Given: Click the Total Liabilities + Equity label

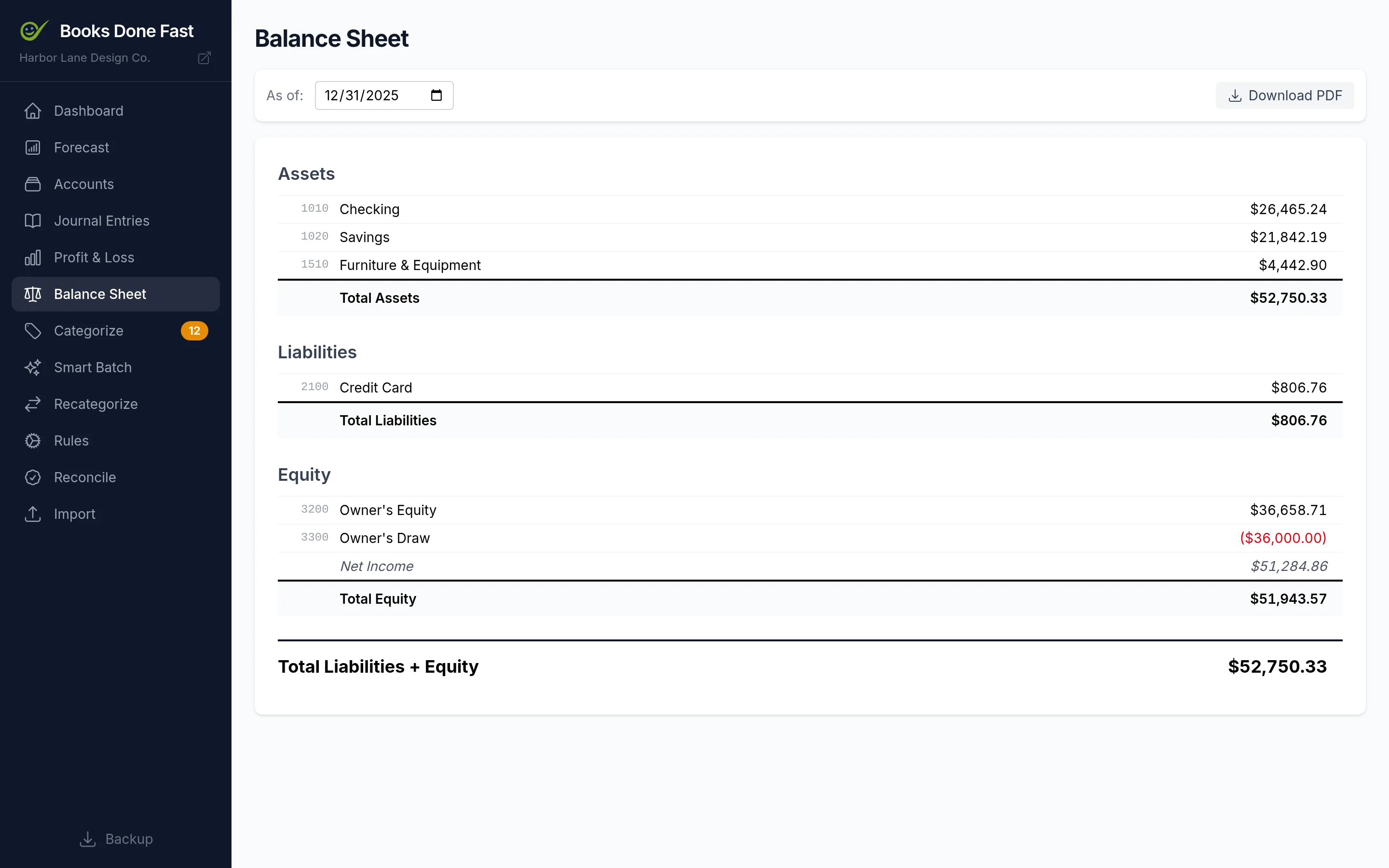Looking at the screenshot, I should coord(378,667).
